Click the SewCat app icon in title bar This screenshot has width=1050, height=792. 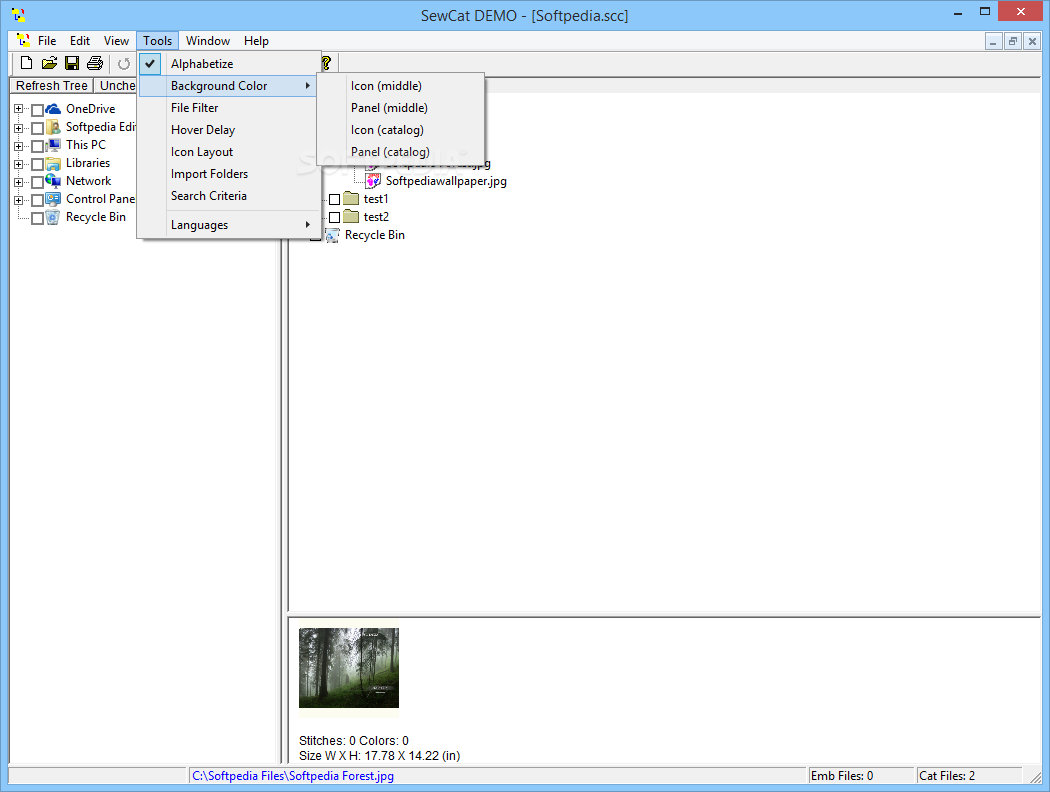(19, 15)
